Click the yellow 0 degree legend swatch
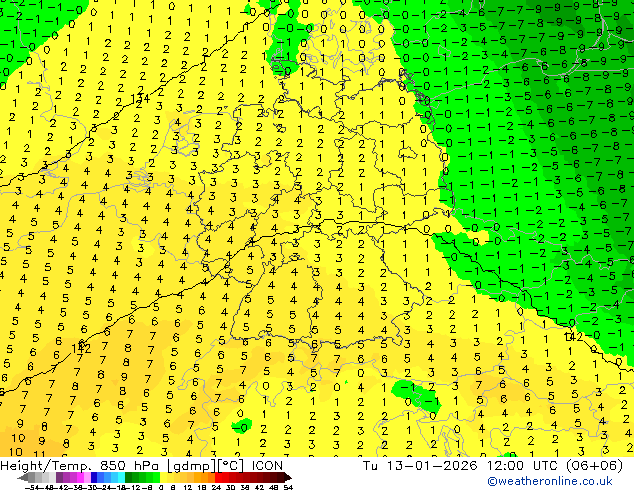The width and height of the screenshot is (634, 490). tap(163, 478)
